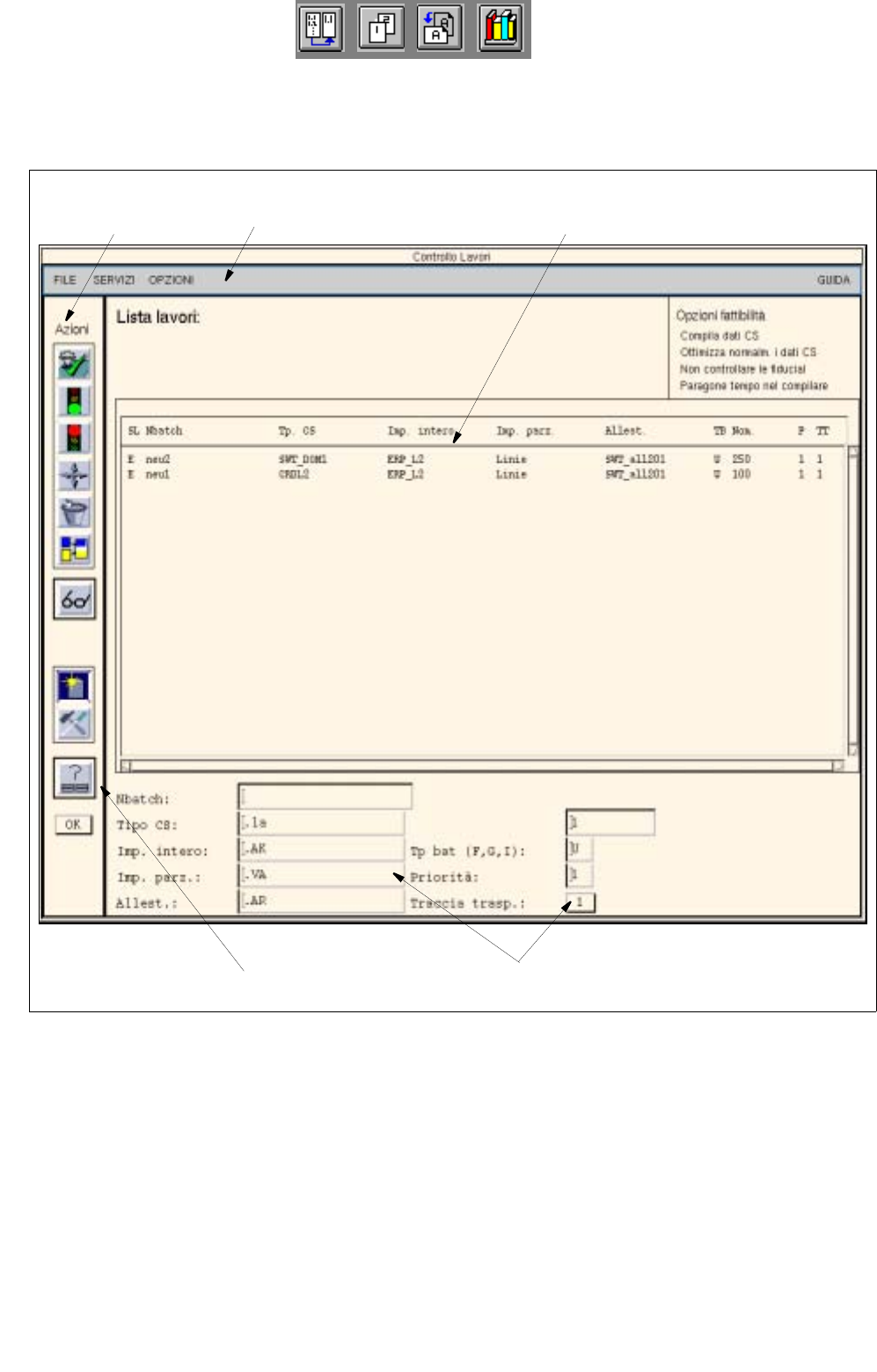Open the GUIDA menu
The height and width of the screenshot is (1372, 877).
point(833,280)
